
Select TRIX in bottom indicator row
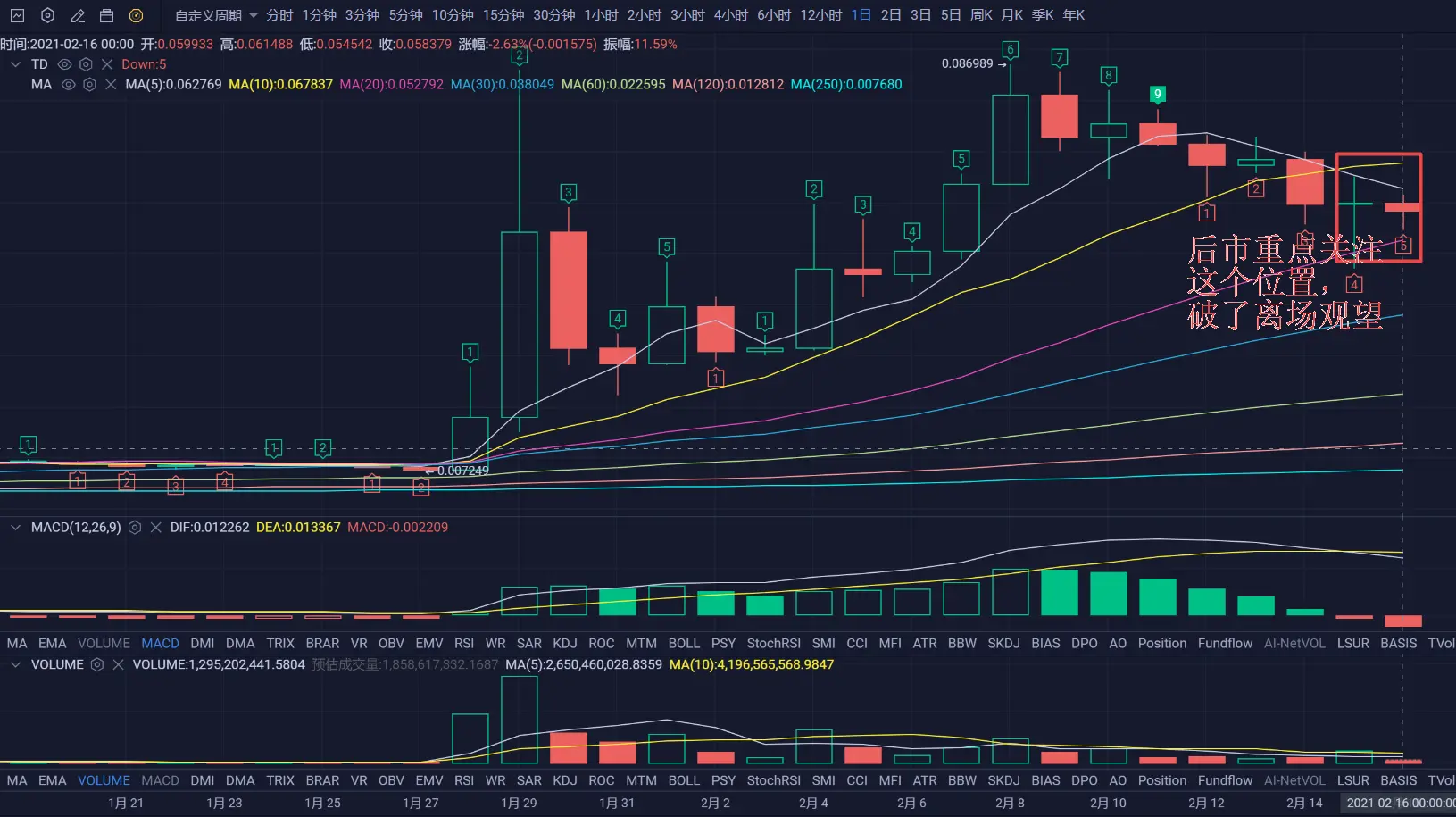(280, 781)
